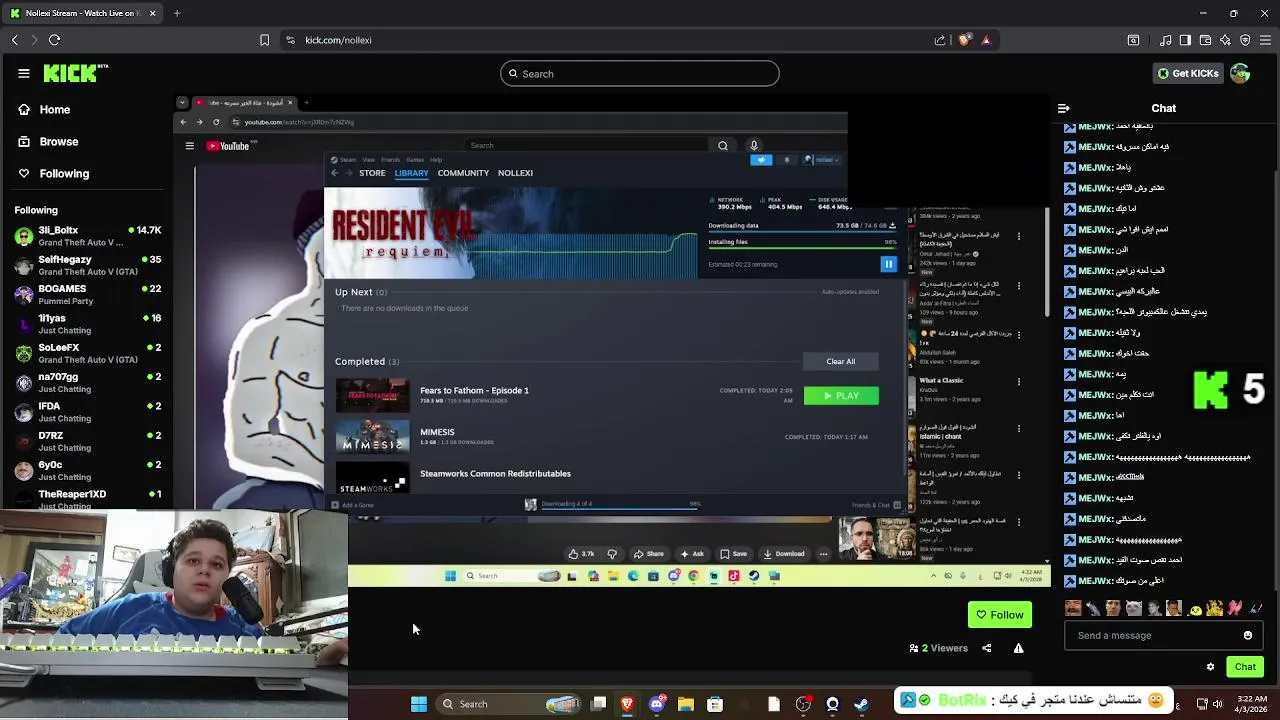
Task: Open Steam from the taskbar
Action: click(861, 704)
